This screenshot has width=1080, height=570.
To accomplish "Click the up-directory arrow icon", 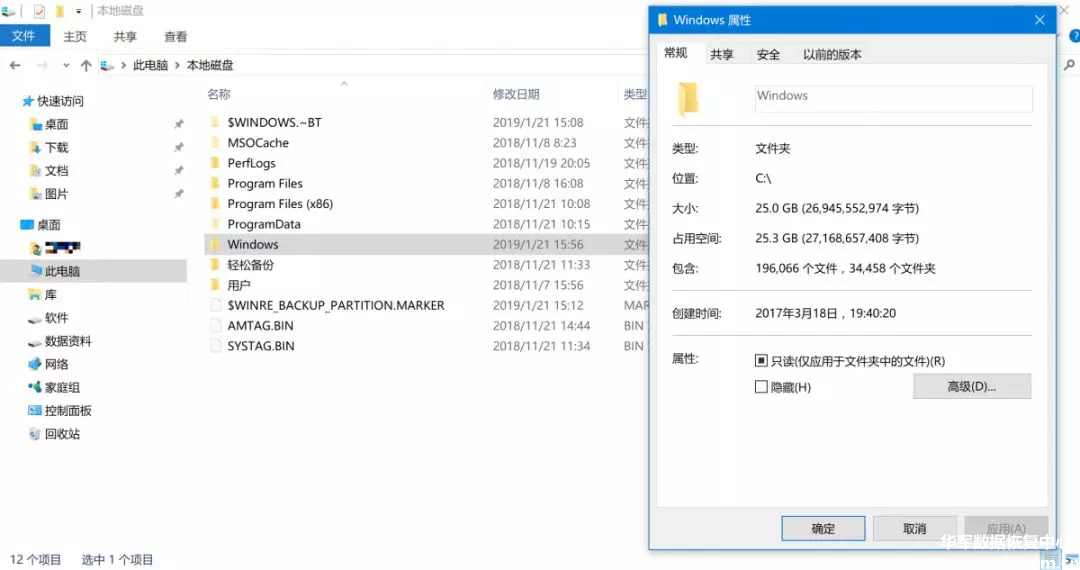I will click(x=86, y=65).
